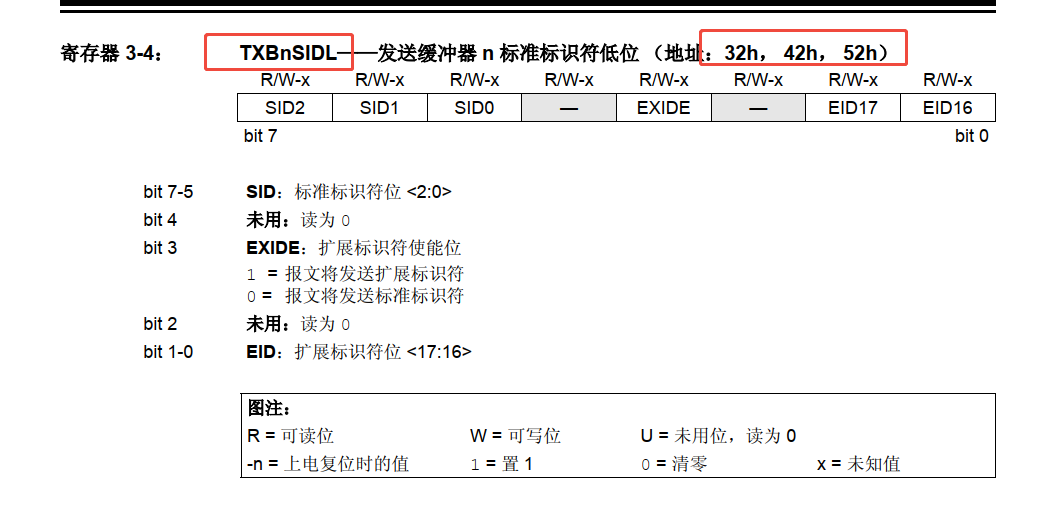Click legend entry 'R = 可读位'

[290, 435]
